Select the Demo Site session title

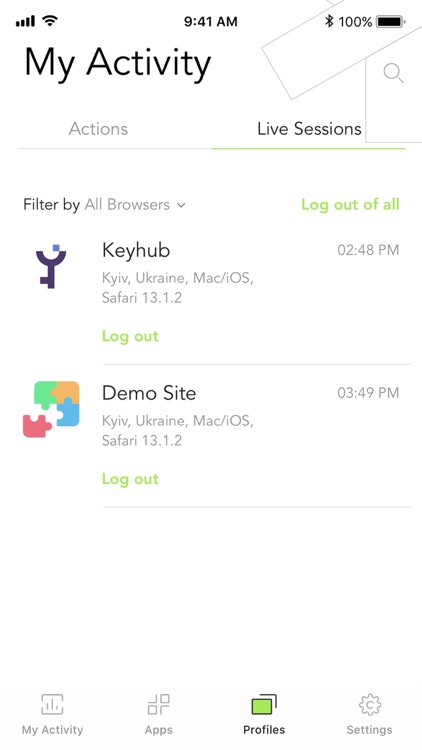(149, 393)
